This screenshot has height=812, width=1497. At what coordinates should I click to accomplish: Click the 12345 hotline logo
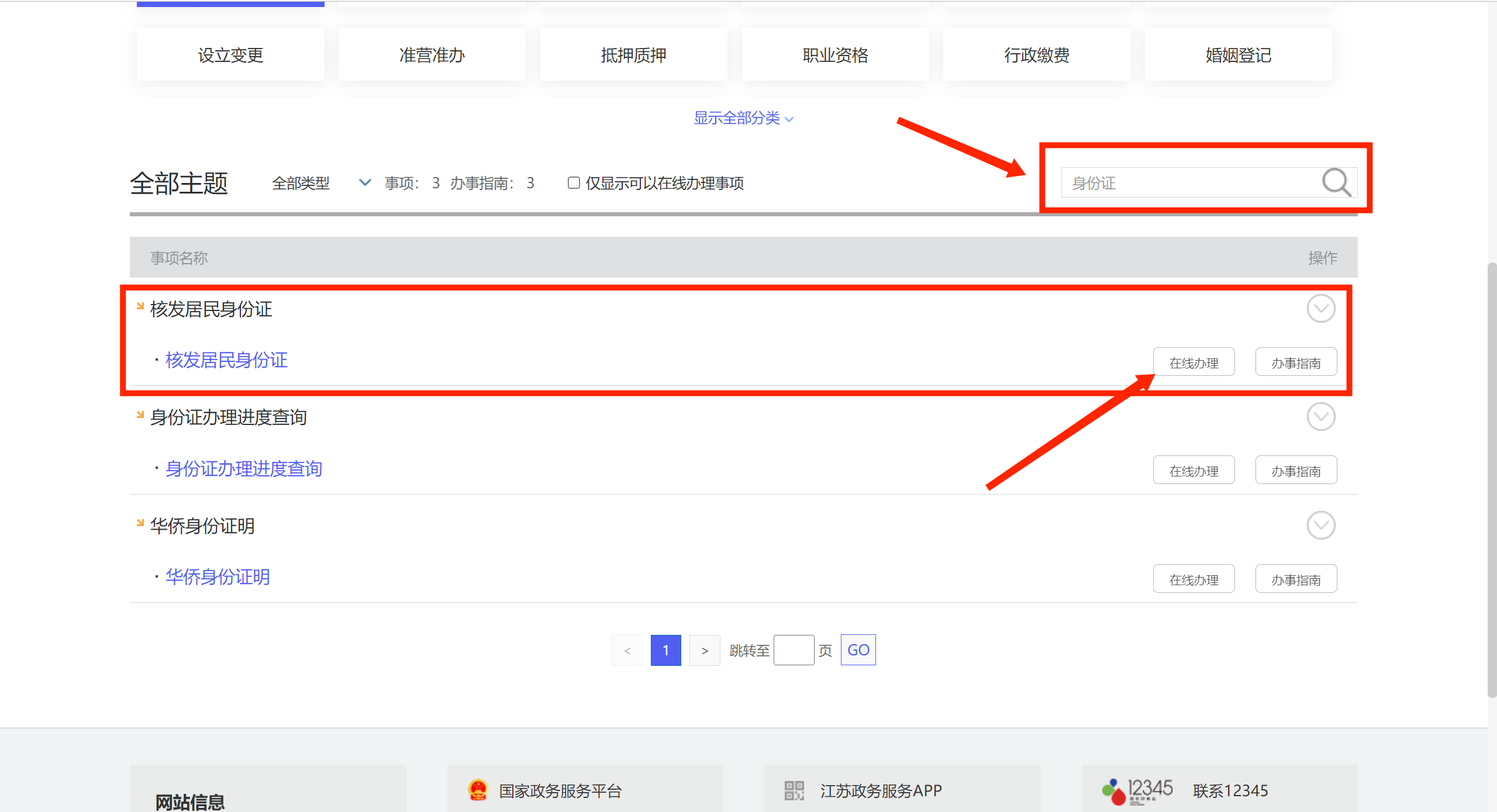click(x=1137, y=790)
